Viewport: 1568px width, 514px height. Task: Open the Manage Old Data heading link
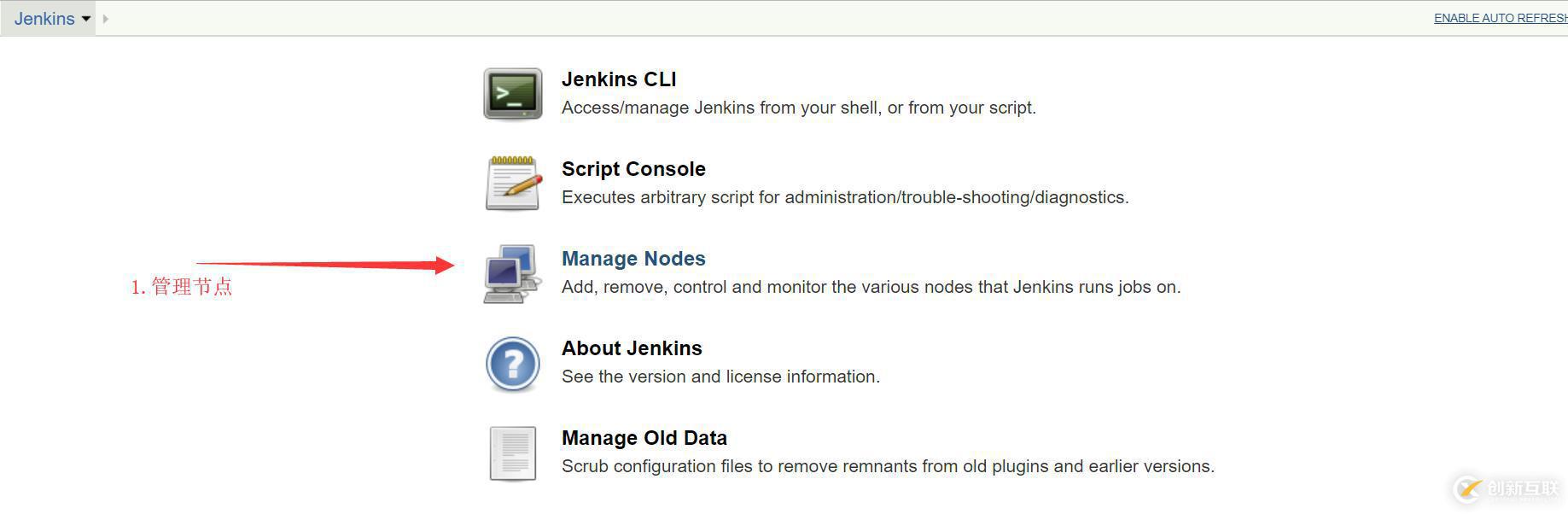(644, 438)
